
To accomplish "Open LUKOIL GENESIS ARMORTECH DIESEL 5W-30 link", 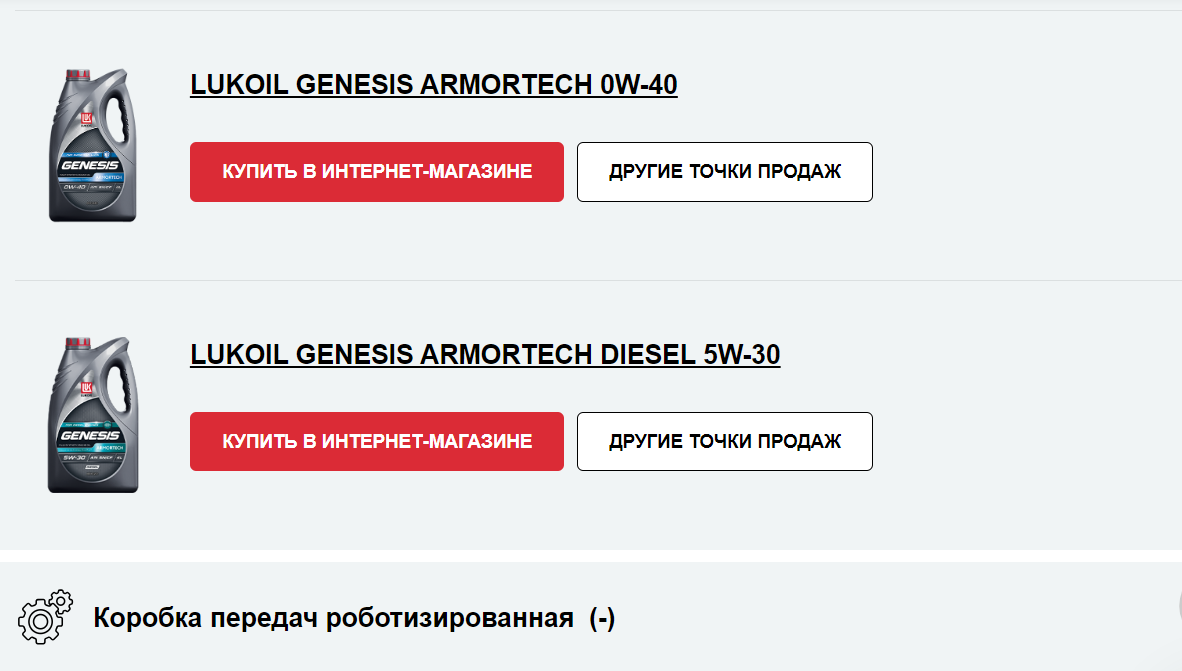I will 485,354.
